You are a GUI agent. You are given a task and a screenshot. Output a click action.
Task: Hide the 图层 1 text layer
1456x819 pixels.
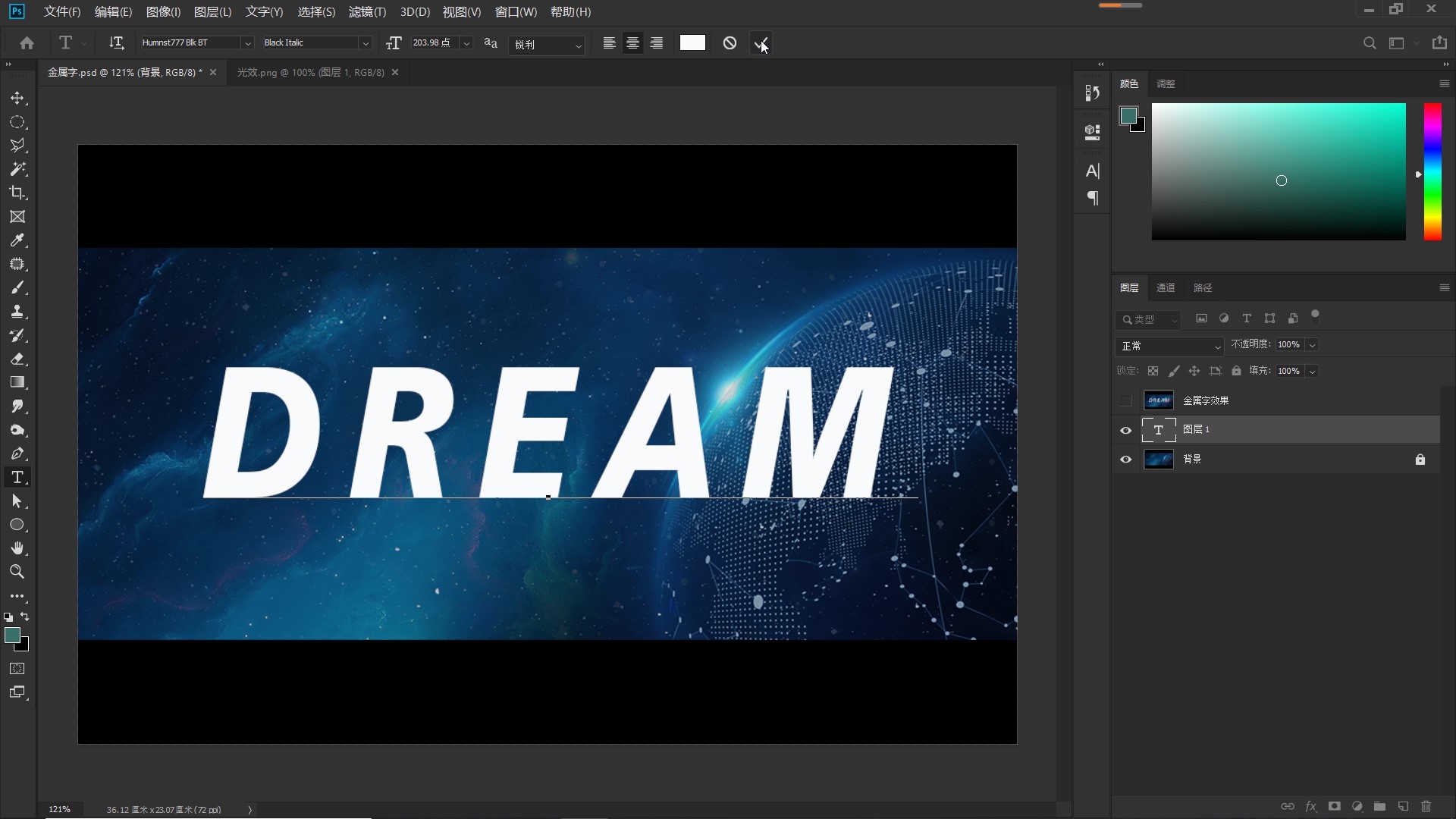1126,430
